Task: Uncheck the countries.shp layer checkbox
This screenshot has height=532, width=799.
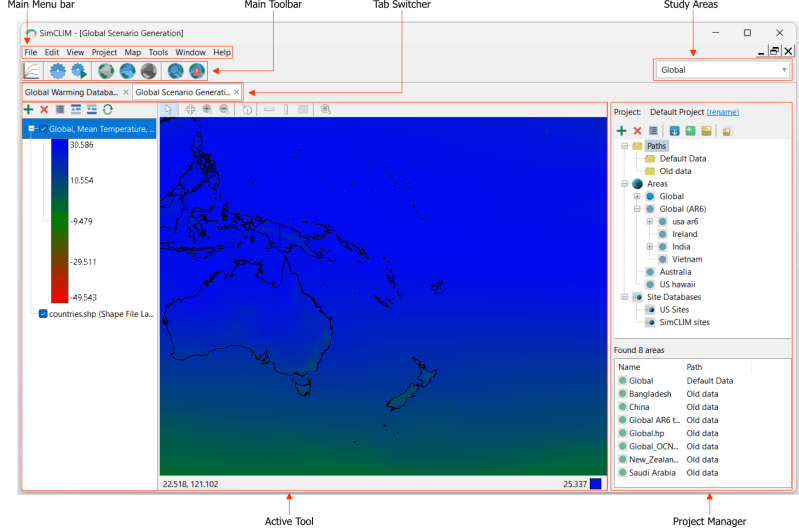Action: coord(43,314)
